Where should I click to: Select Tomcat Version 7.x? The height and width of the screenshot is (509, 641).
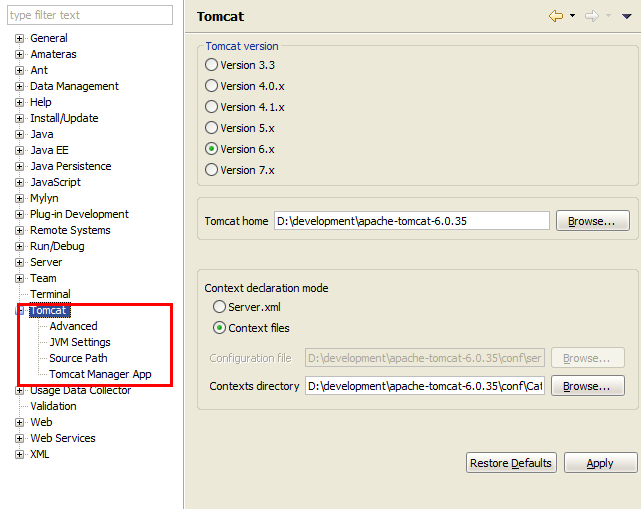[x=211, y=170]
